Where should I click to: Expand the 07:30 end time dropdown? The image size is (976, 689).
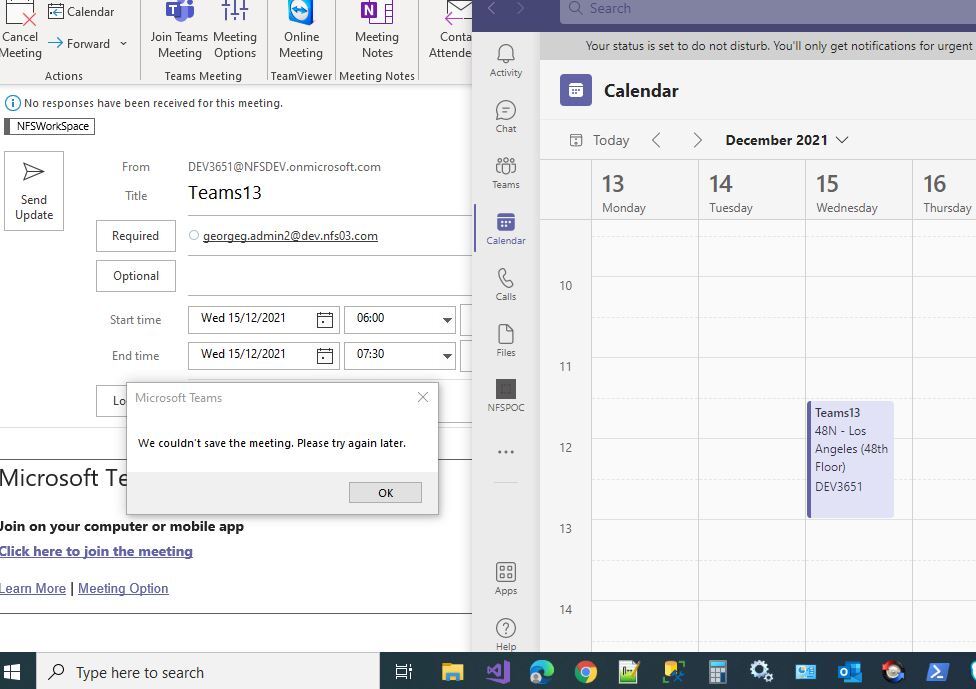pyautogui.click(x=447, y=356)
